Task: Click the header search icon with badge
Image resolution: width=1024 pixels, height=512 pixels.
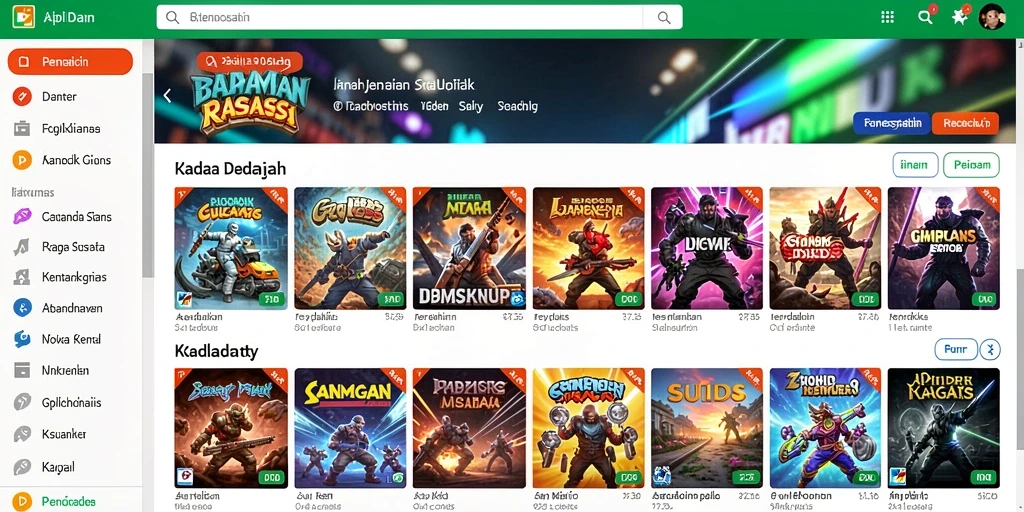Action: 926,17
